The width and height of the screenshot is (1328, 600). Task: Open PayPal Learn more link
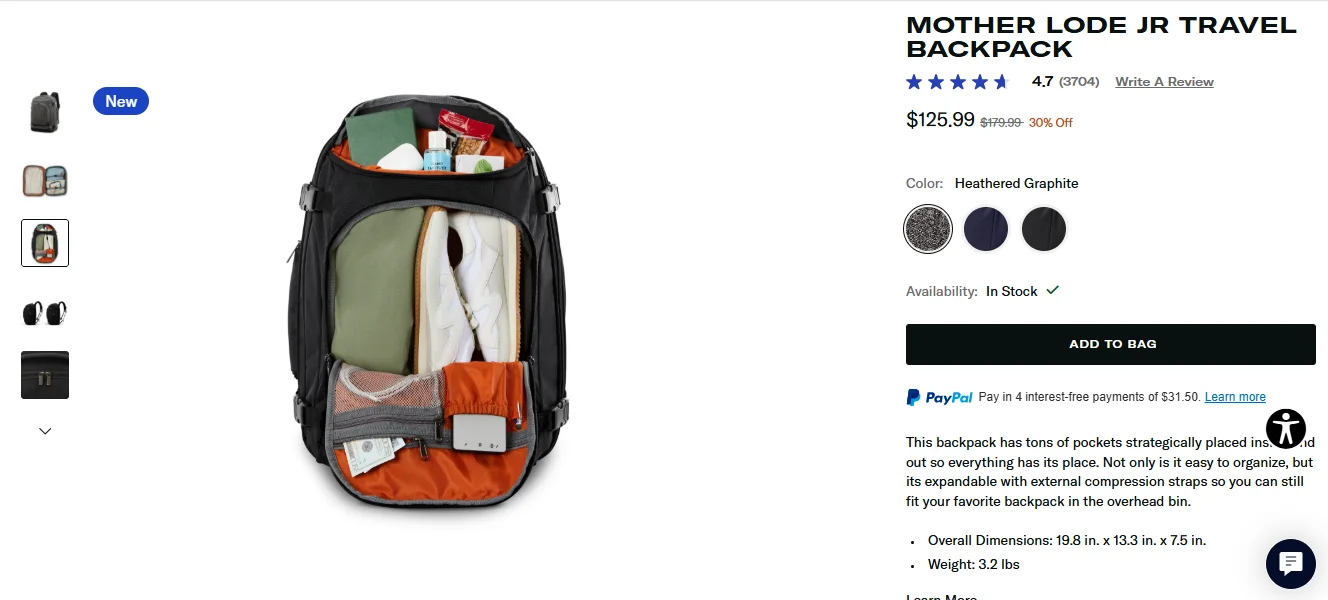[x=1235, y=397]
